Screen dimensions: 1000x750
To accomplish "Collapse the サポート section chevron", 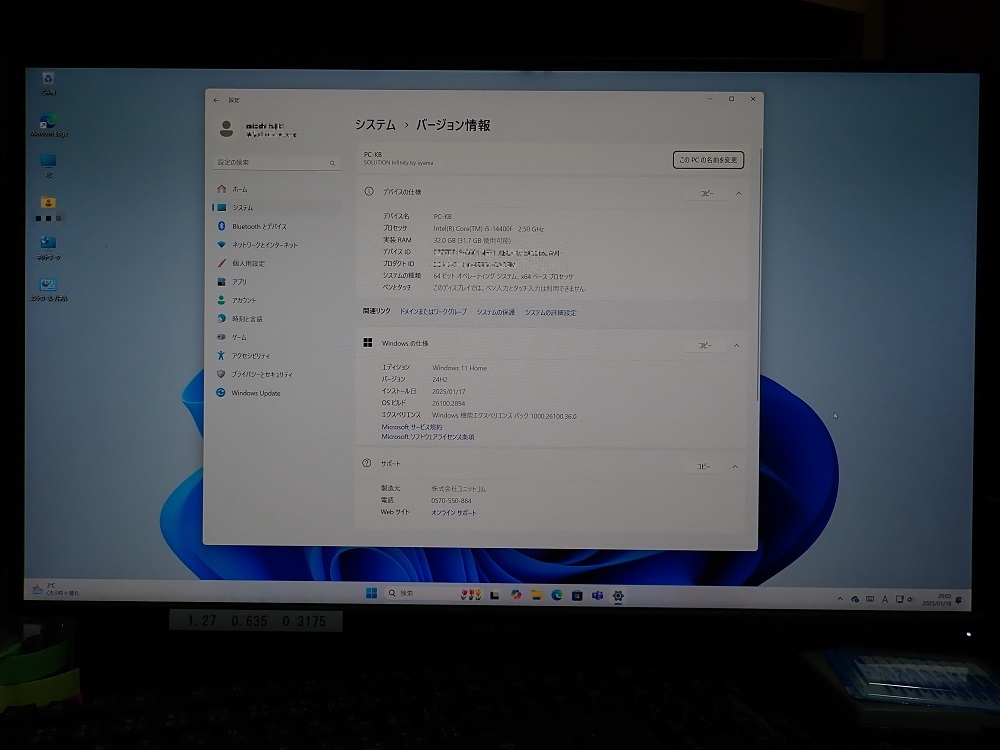I will [x=735, y=467].
